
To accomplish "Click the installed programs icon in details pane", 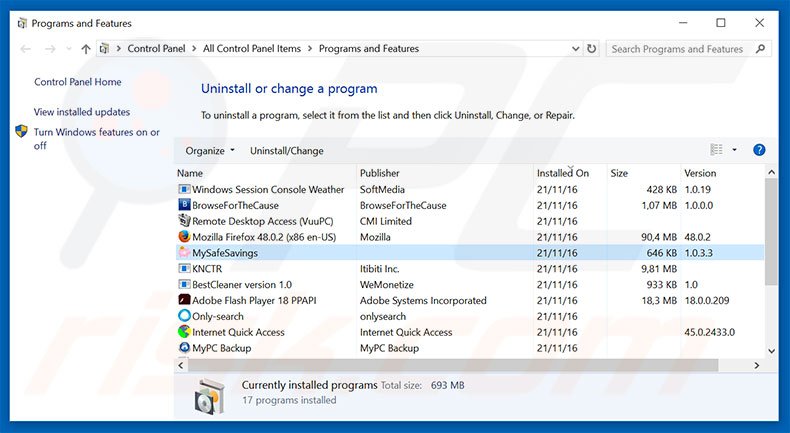I will [x=209, y=395].
